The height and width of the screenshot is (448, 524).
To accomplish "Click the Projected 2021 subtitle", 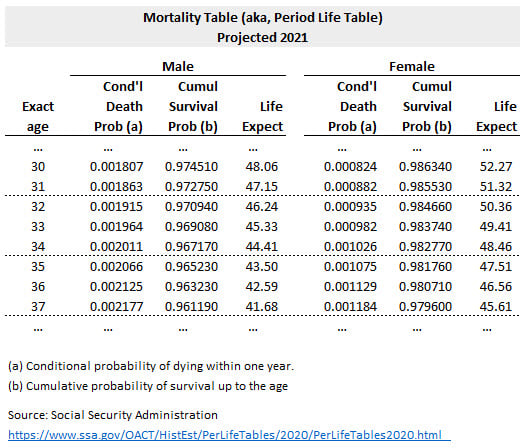I will 262,37.
